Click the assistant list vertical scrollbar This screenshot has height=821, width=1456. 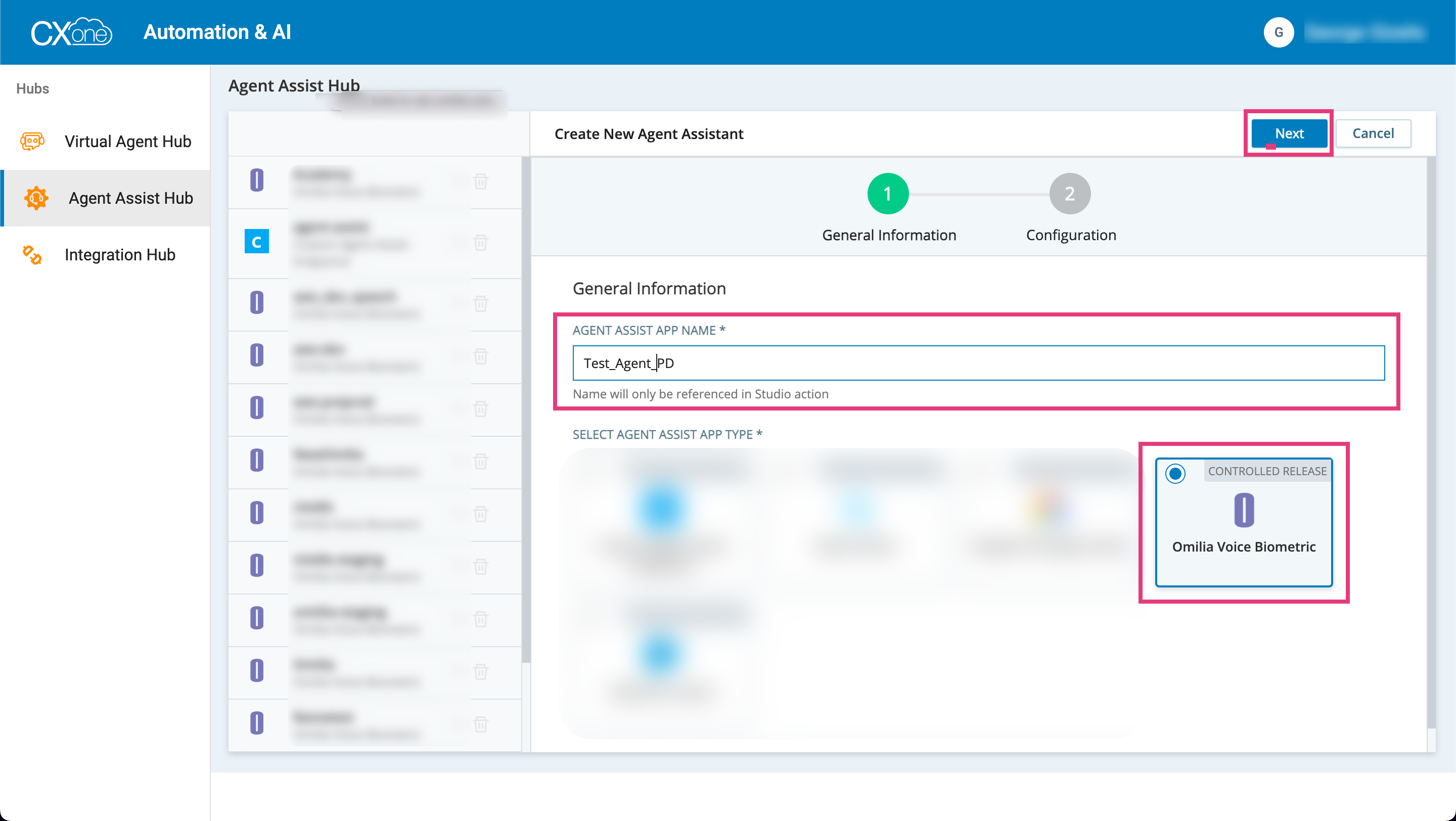point(526,407)
